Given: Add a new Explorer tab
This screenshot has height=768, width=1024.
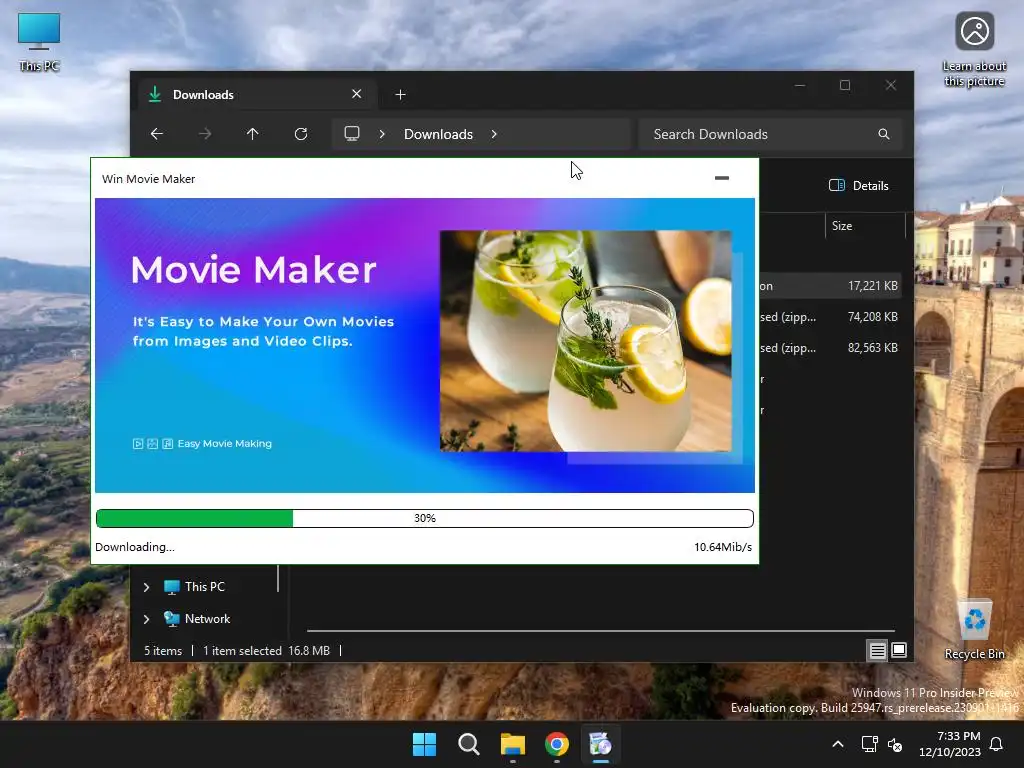Looking at the screenshot, I should point(400,95).
